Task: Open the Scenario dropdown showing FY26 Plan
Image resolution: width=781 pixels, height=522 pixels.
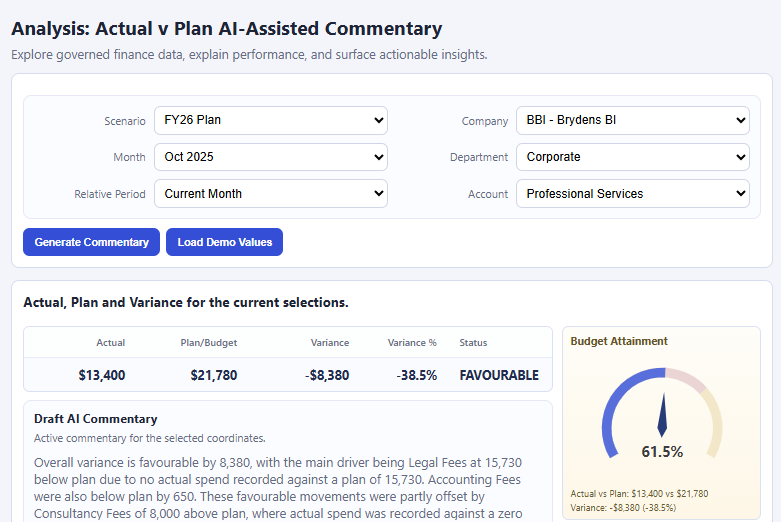Action: click(x=270, y=120)
